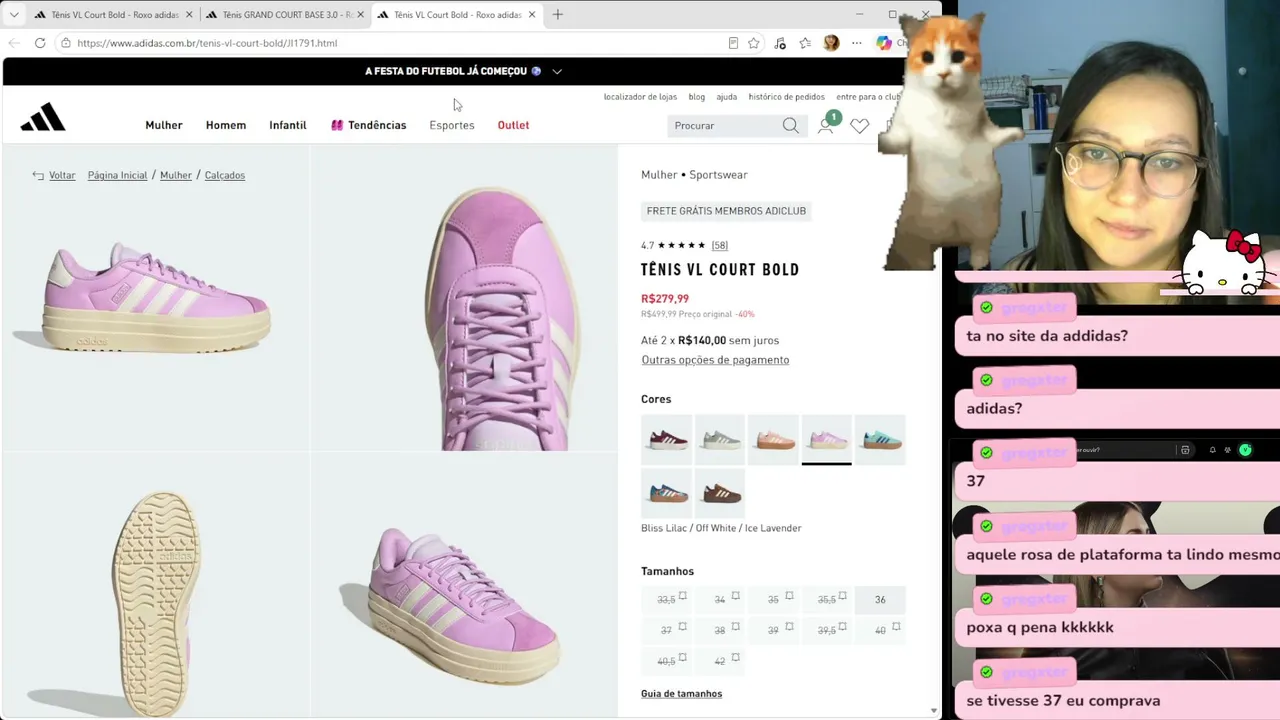This screenshot has height=720, width=1280.
Task: Click the notify bell for size 37
Action: [x=683, y=627]
